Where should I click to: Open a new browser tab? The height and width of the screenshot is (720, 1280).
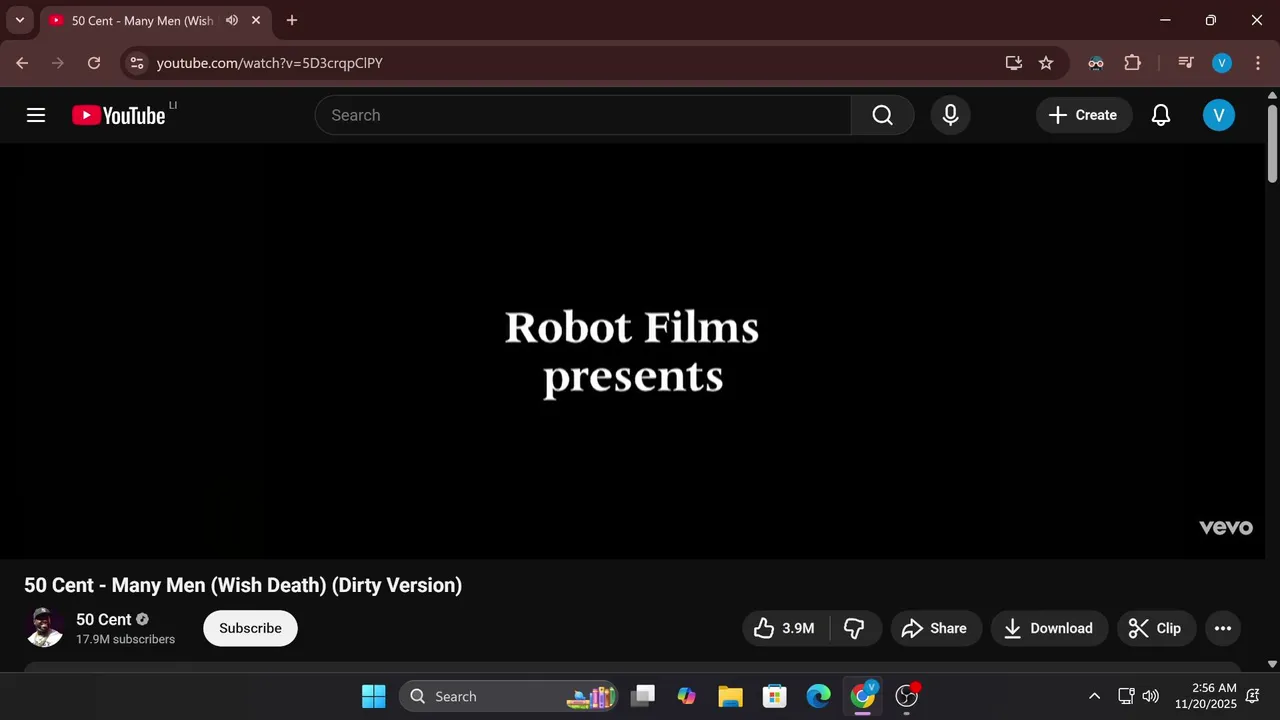pos(292,20)
